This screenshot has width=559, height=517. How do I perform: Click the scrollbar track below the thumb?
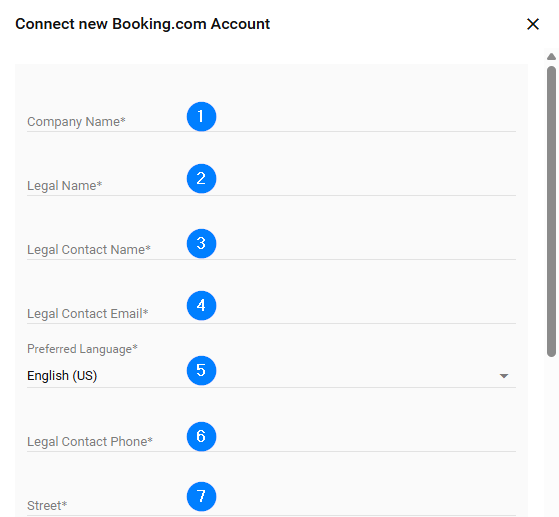click(x=551, y=437)
